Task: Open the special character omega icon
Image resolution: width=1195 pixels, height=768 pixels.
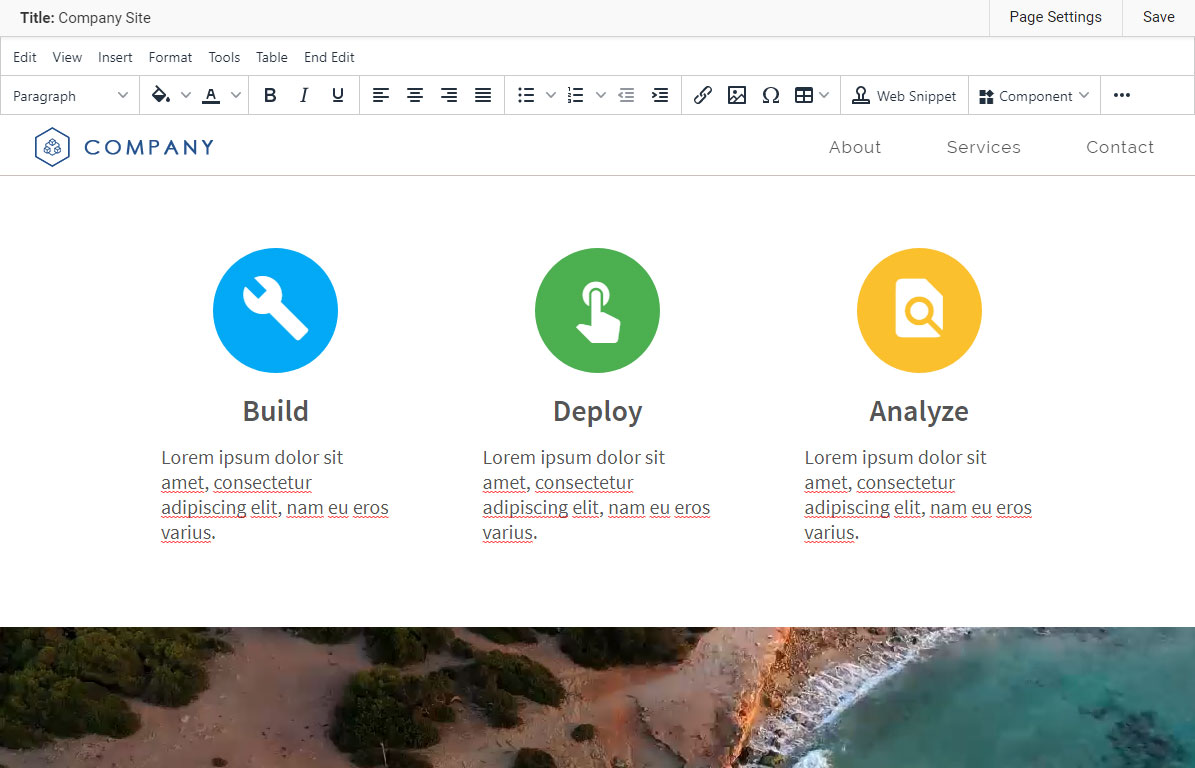Action: [x=770, y=96]
